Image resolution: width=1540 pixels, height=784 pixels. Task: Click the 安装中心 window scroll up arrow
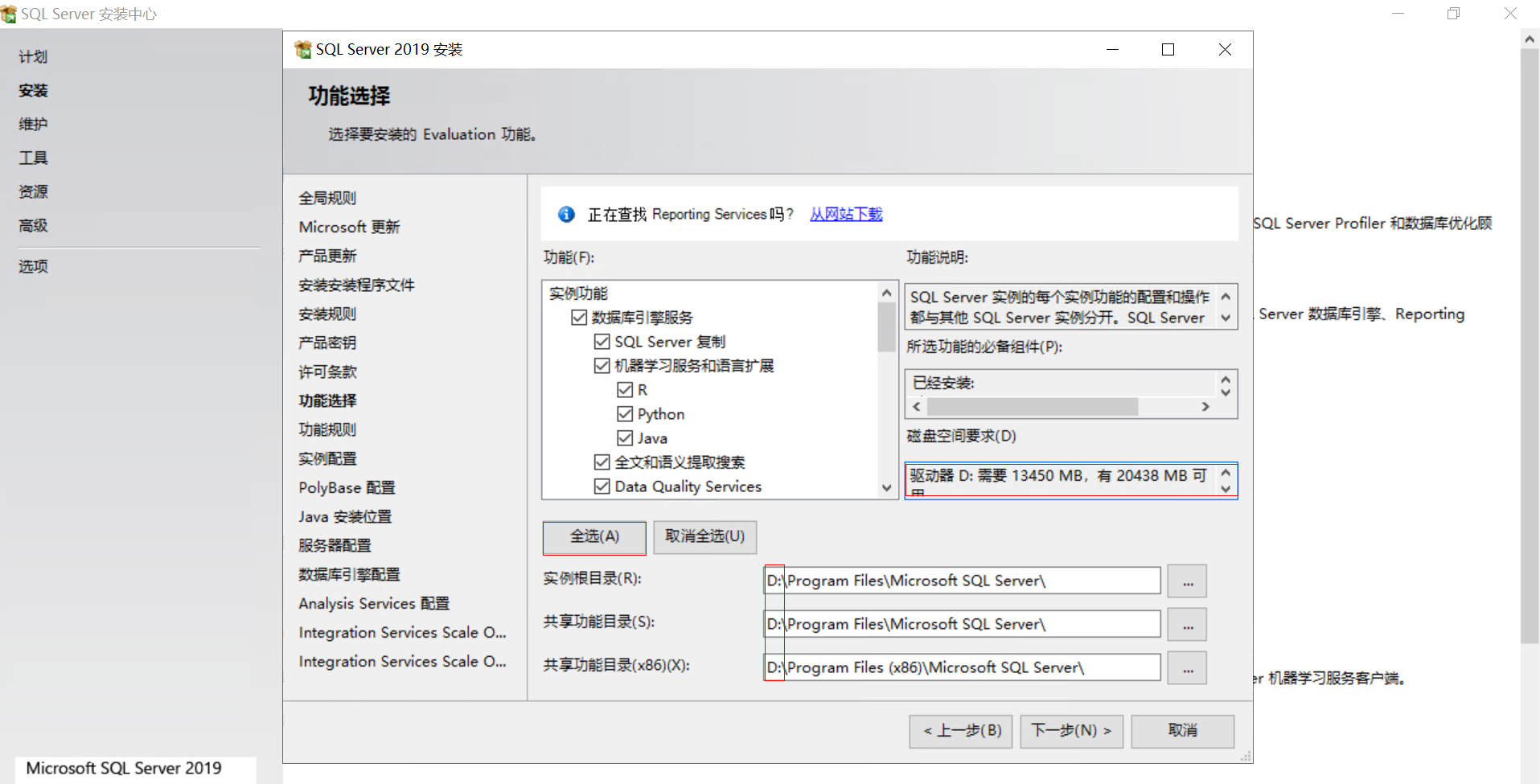(x=1530, y=39)
